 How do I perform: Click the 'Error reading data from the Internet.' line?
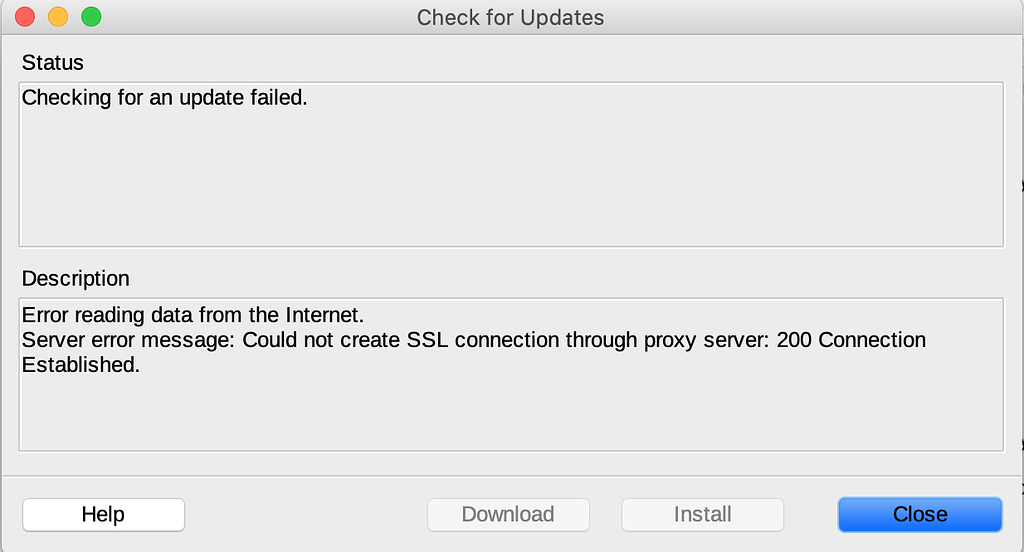pos(193,315)
